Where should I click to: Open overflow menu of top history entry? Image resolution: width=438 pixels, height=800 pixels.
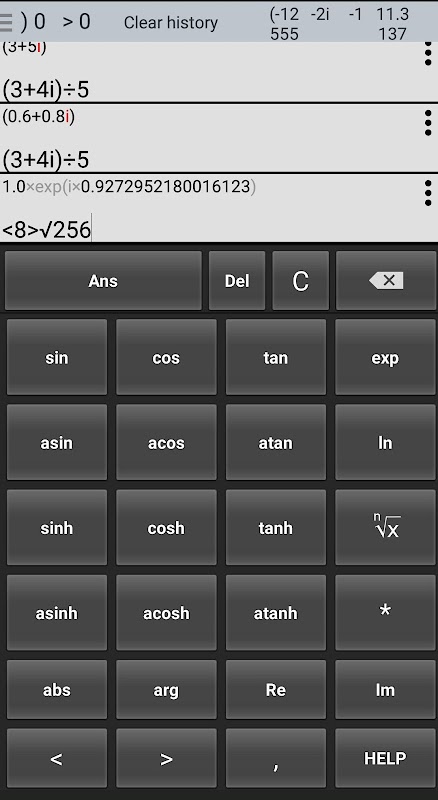(x=428, y=54)
